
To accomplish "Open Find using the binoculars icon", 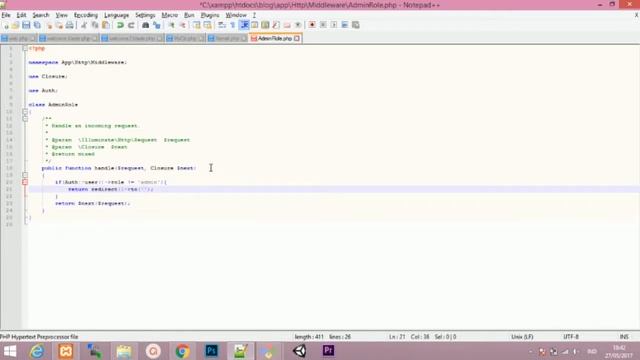I will click(x=145, y=25).
